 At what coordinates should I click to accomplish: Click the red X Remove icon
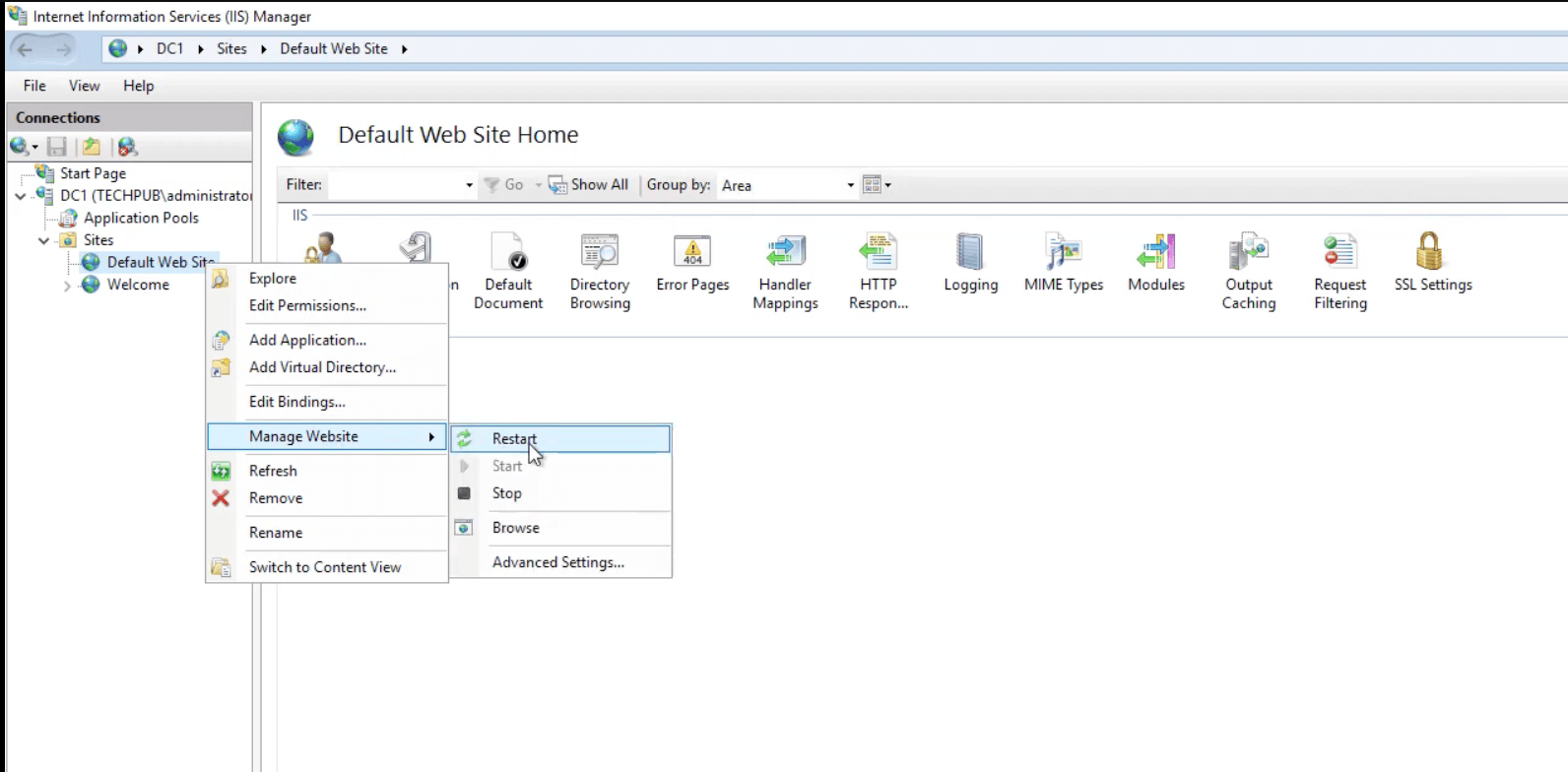[x=221, y=498]
